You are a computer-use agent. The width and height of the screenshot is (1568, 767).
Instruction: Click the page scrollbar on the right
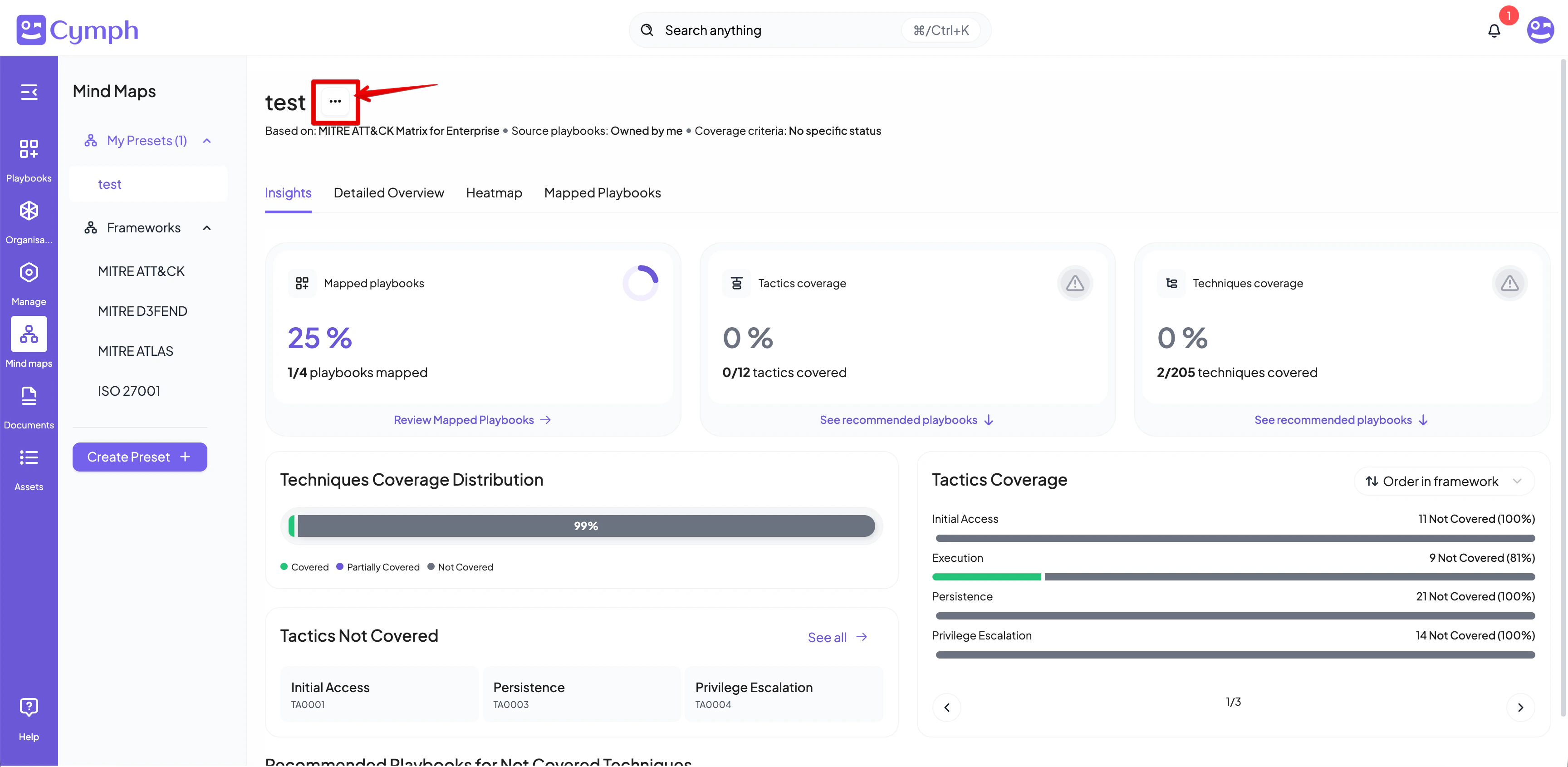(x=1563, y=387)
